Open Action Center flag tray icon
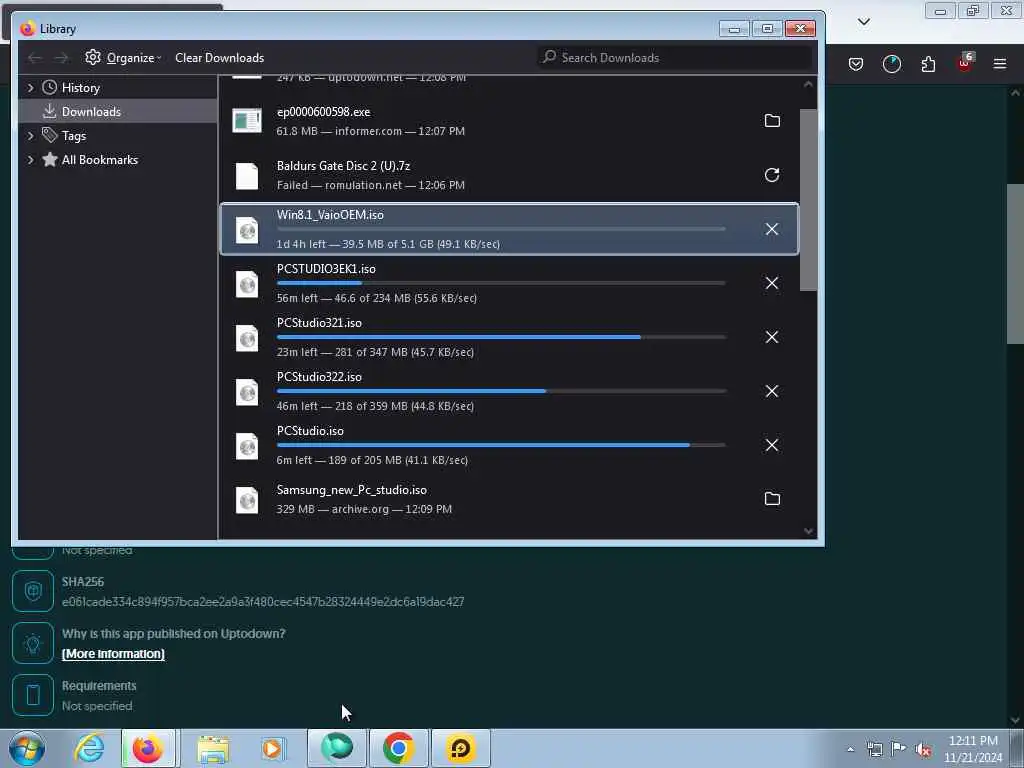This screenshot has height=768, width=1024. point(899,749)
